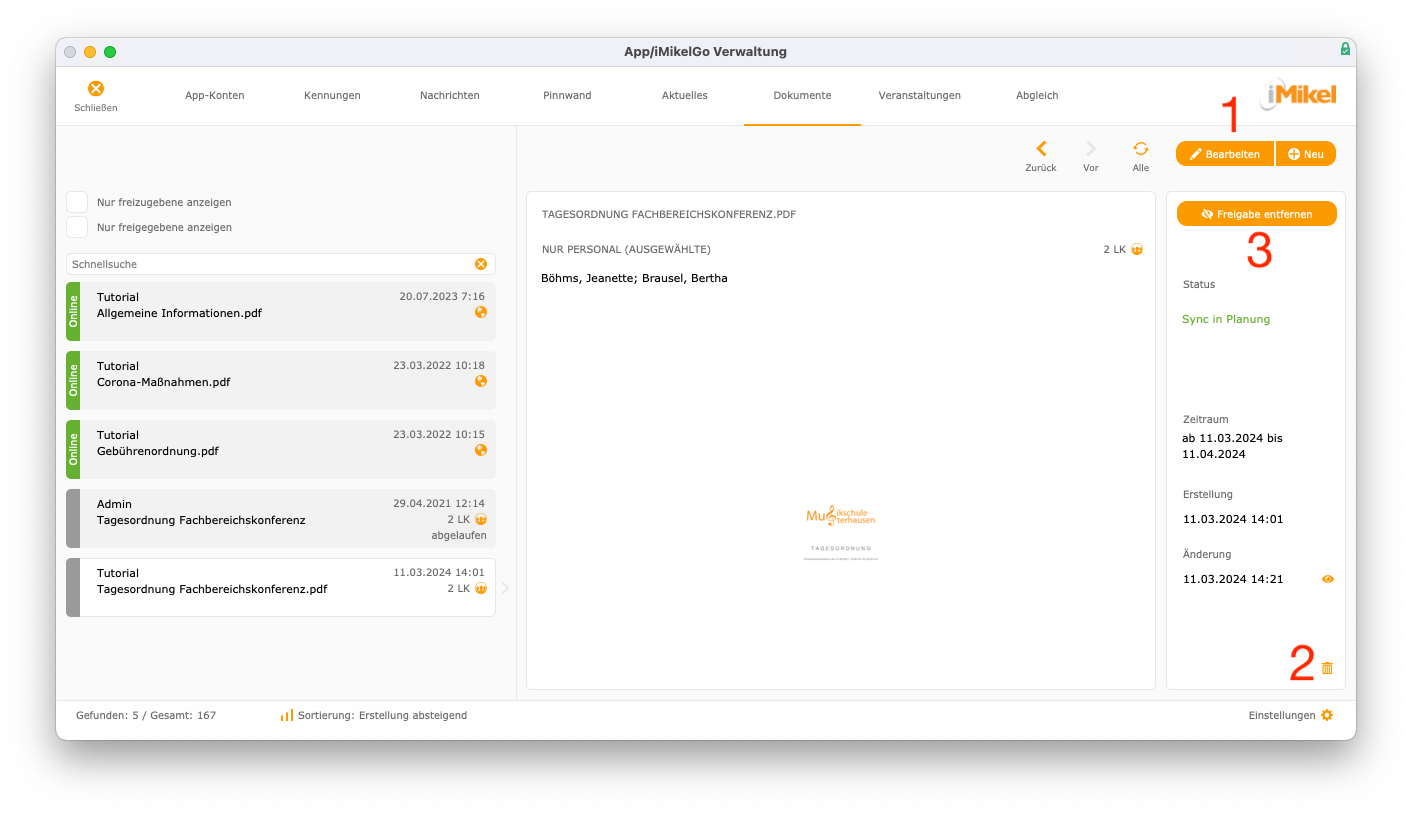The image size is (1412, 814).
Task: Click the Alle refresh icon
Action: [1141, 149]
